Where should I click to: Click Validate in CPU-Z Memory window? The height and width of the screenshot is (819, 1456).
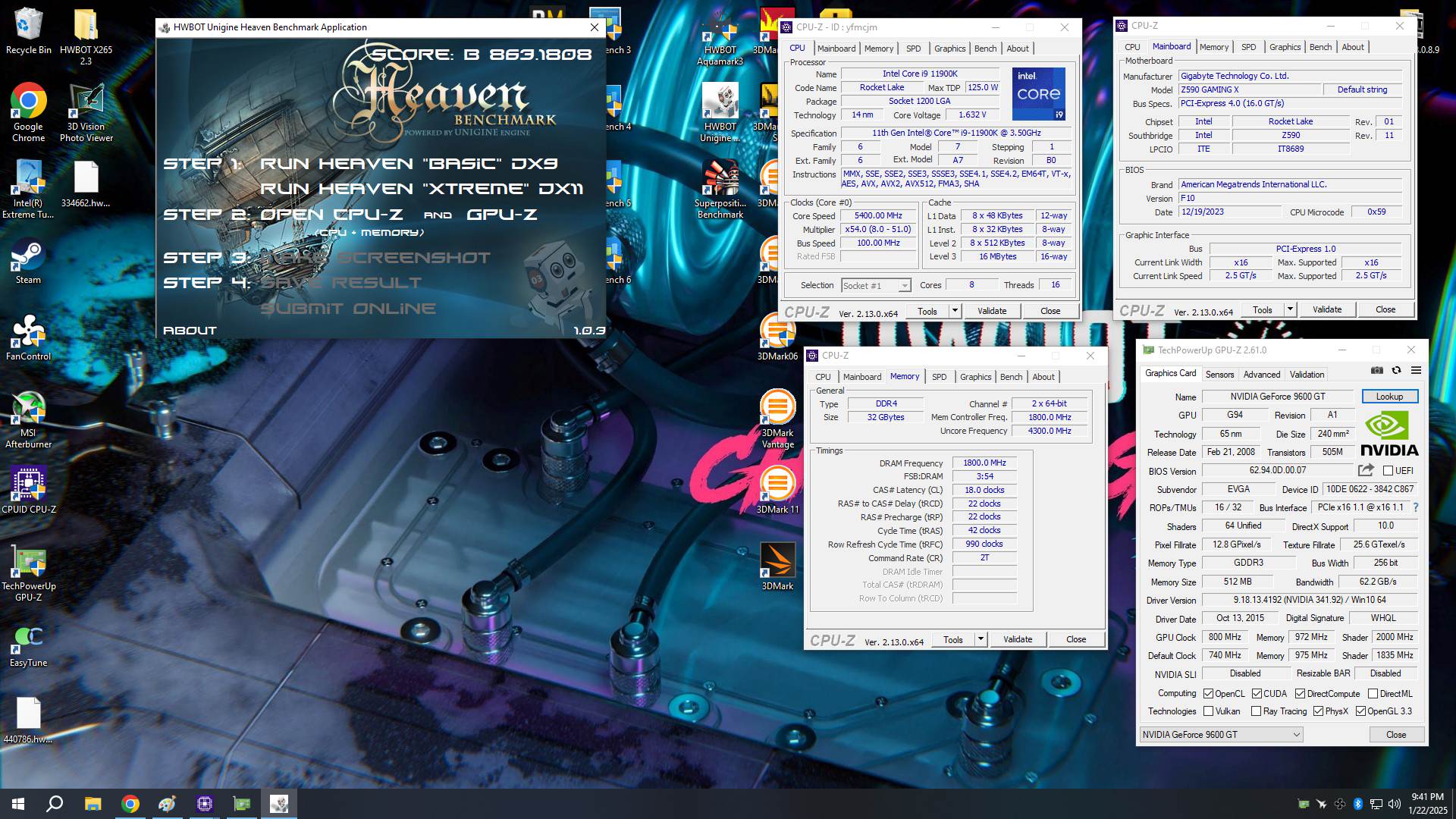point(1018,639)
